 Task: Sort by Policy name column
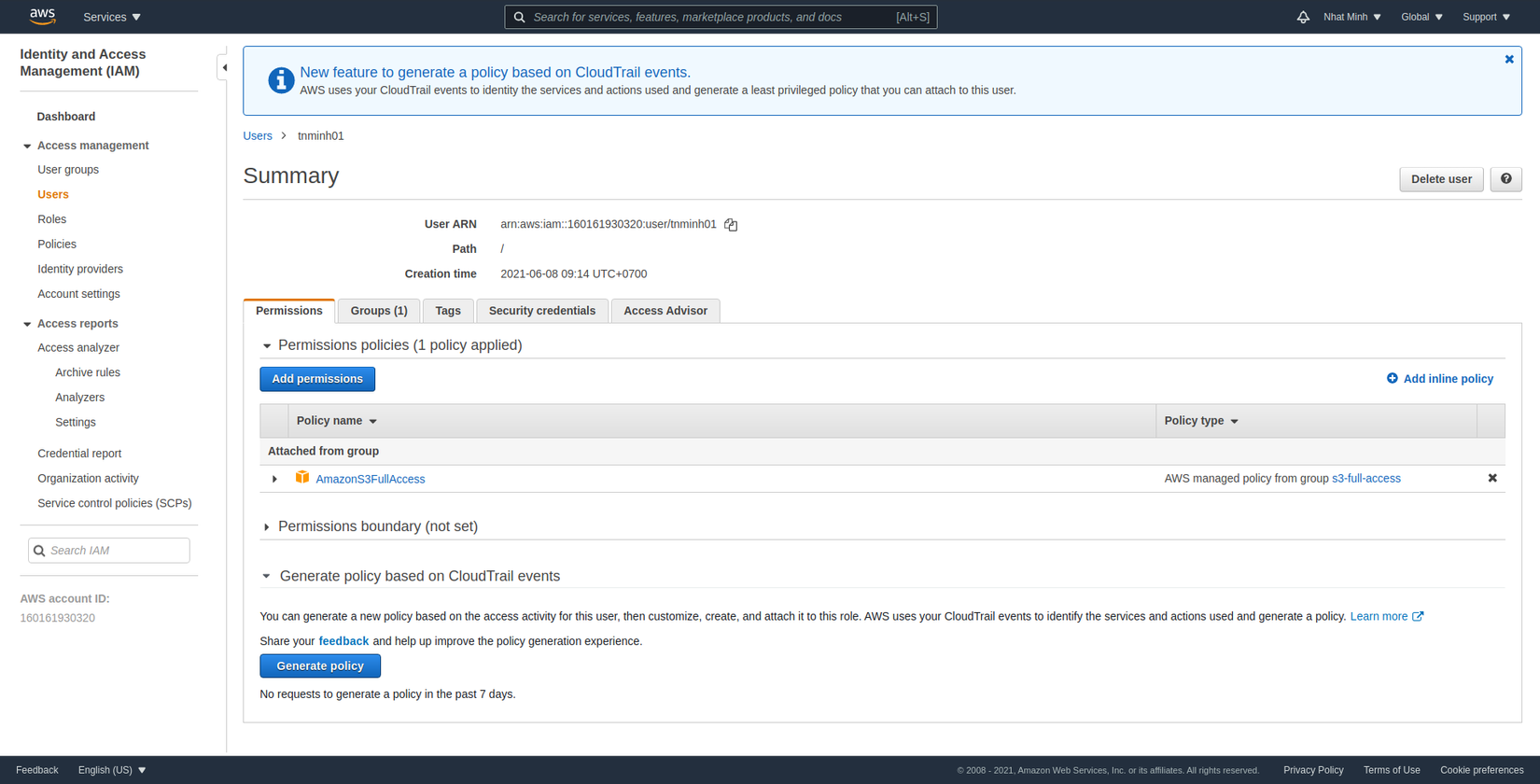pos(337,421)
